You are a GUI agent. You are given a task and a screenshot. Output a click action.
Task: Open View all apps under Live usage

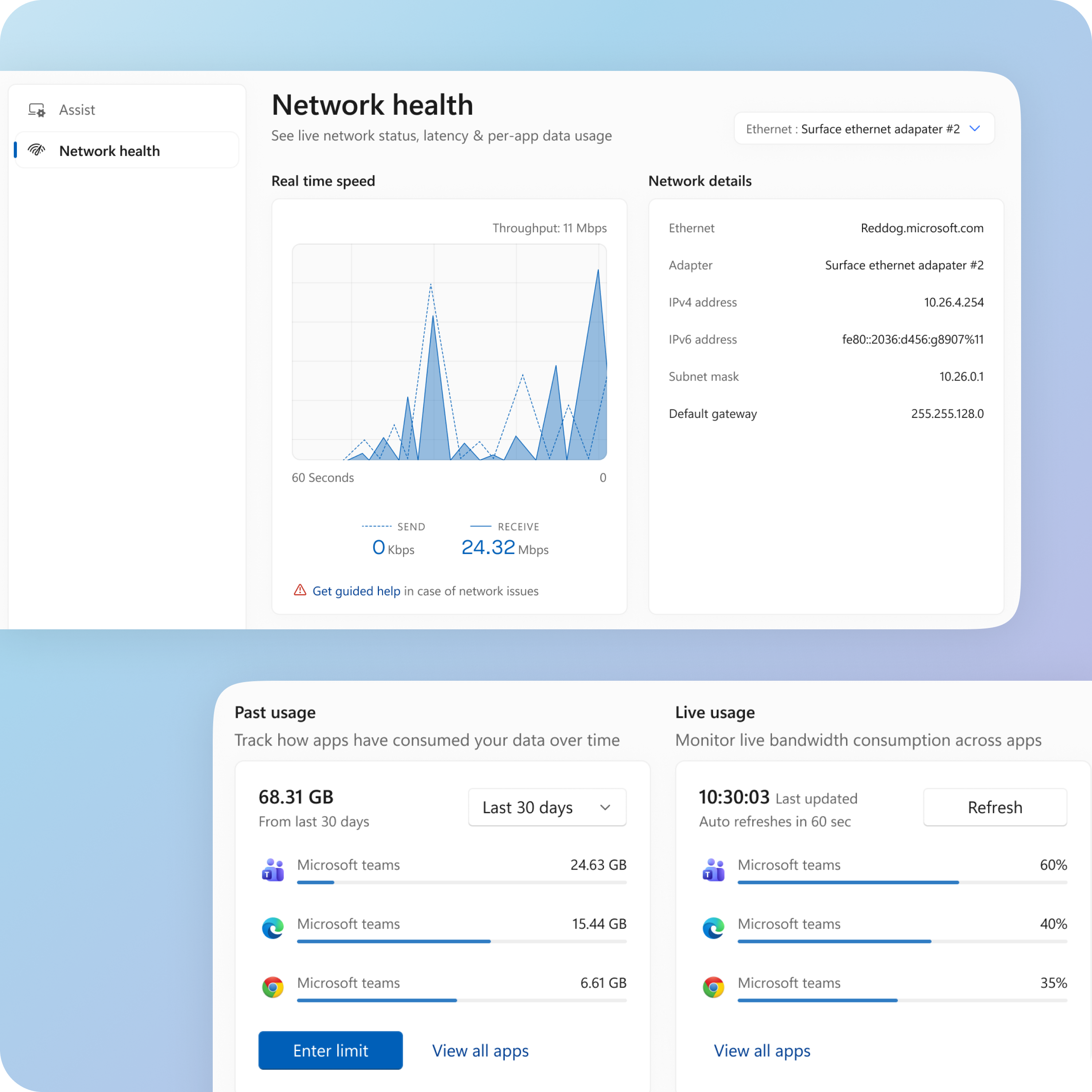[x=762, y=1050]
